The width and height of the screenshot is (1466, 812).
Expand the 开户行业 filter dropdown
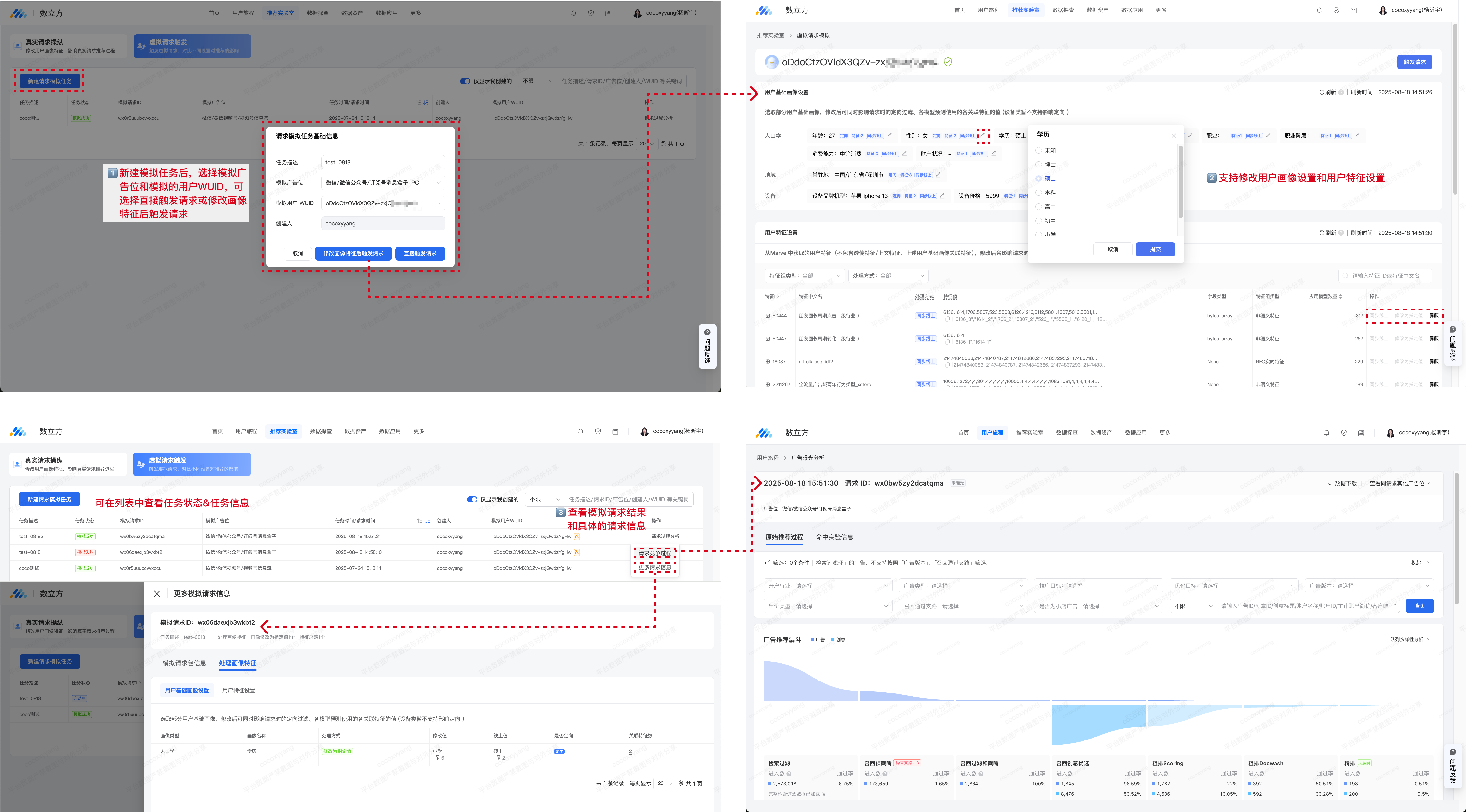(828, 586)
